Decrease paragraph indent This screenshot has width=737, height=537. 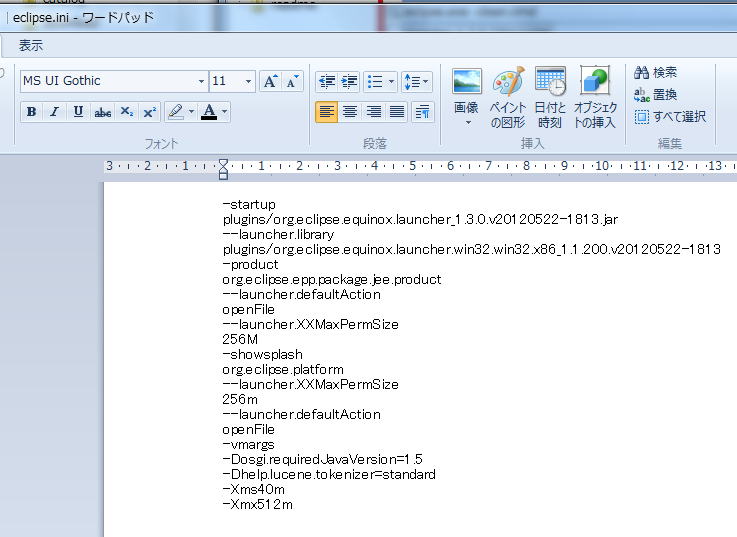click(327, 82)
